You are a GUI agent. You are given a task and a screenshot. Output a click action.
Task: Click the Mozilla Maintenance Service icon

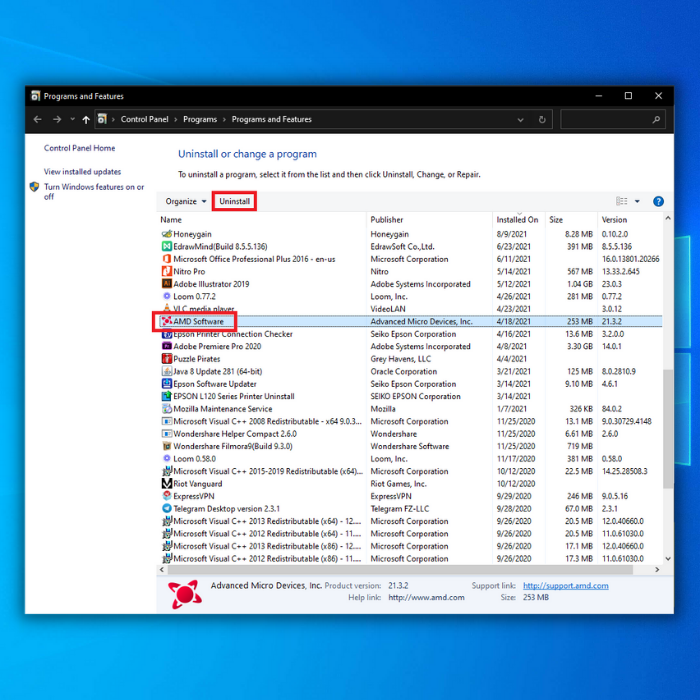pyautogui.click(x=167, y=409)
